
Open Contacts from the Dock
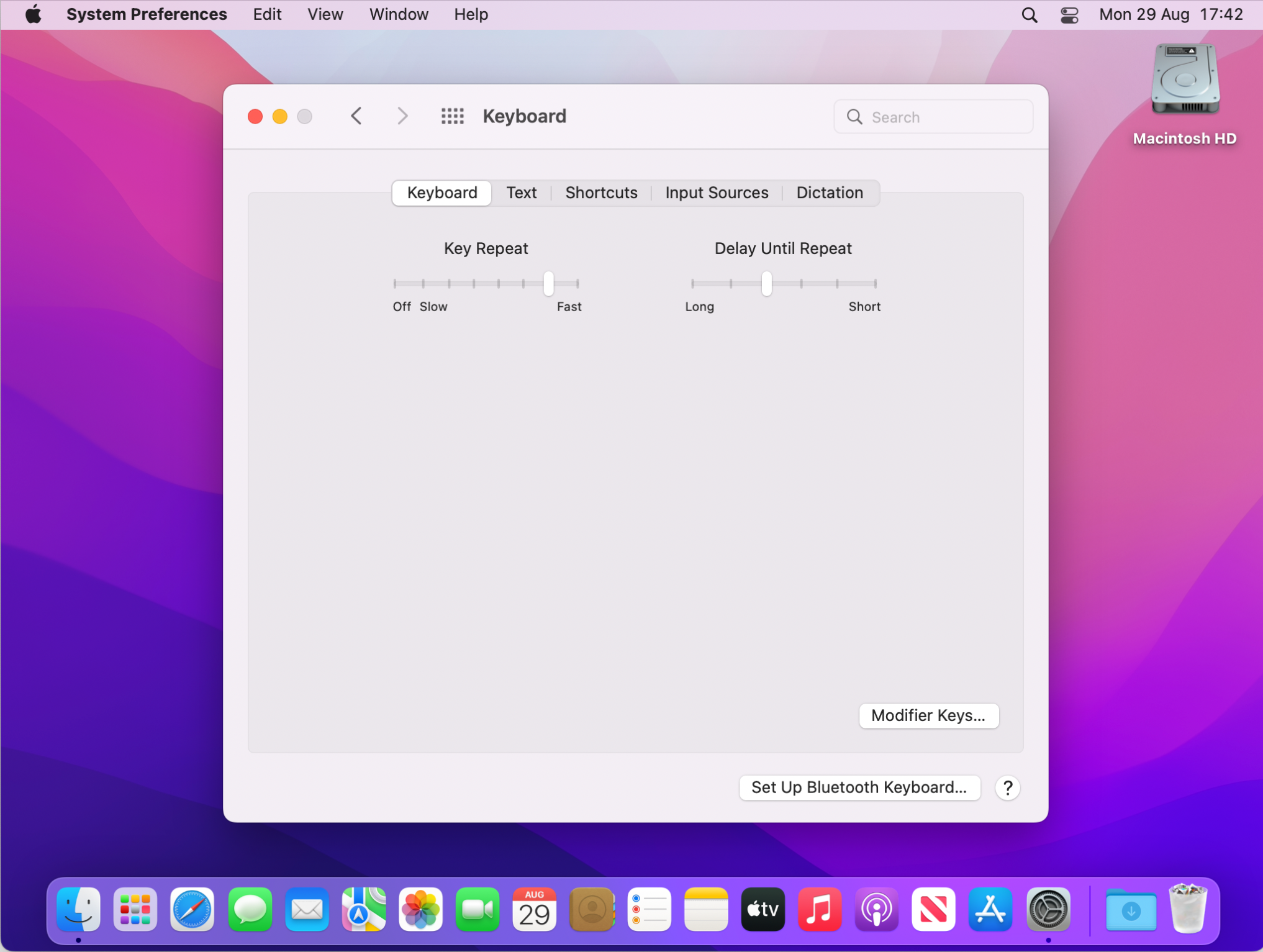592,909
